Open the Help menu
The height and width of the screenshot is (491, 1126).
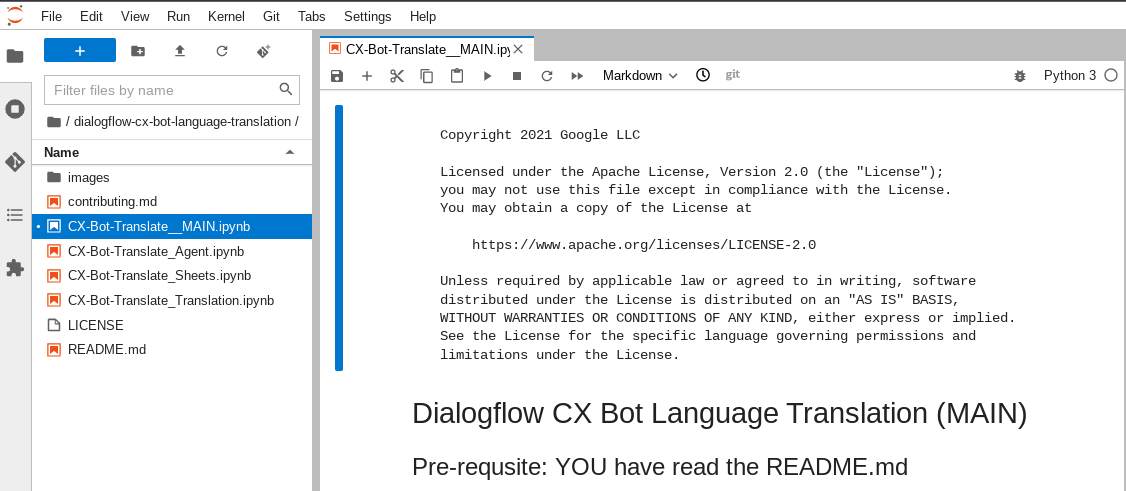423,16
